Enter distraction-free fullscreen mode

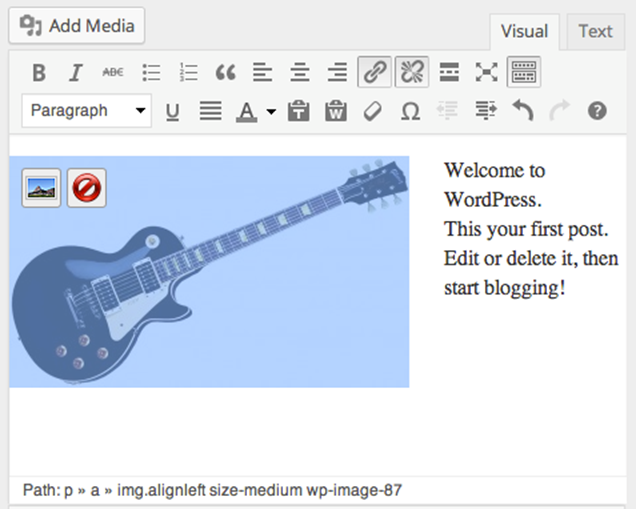[486, 73]
